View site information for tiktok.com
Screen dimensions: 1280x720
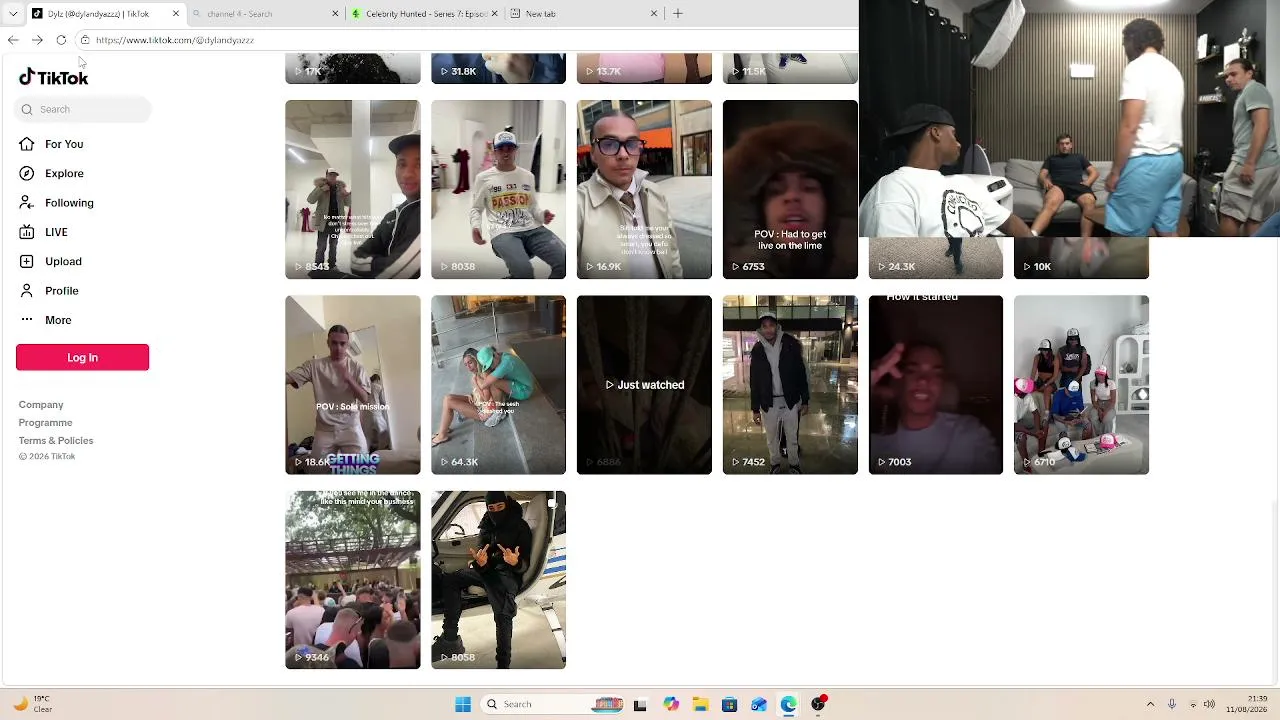click(85, 40)
